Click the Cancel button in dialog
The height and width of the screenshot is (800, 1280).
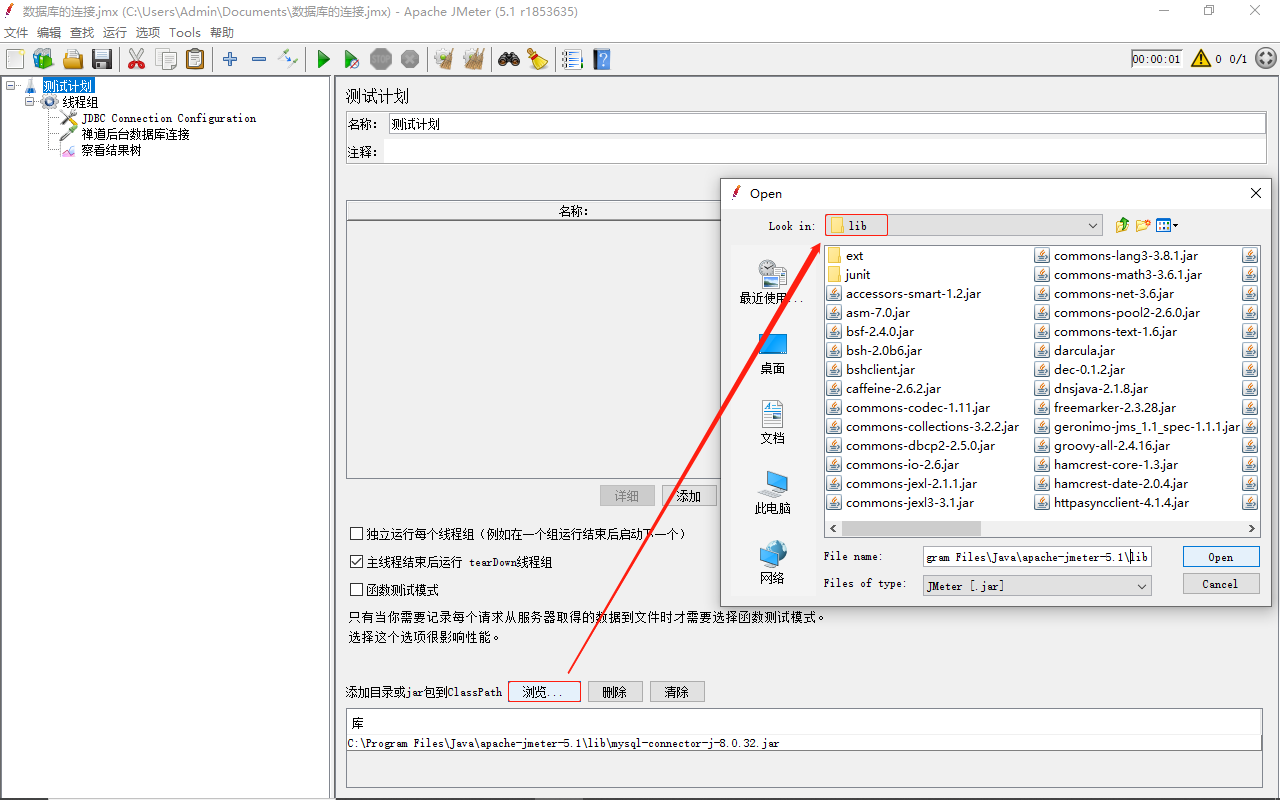pyautogui.click(x=1220, y=584)
